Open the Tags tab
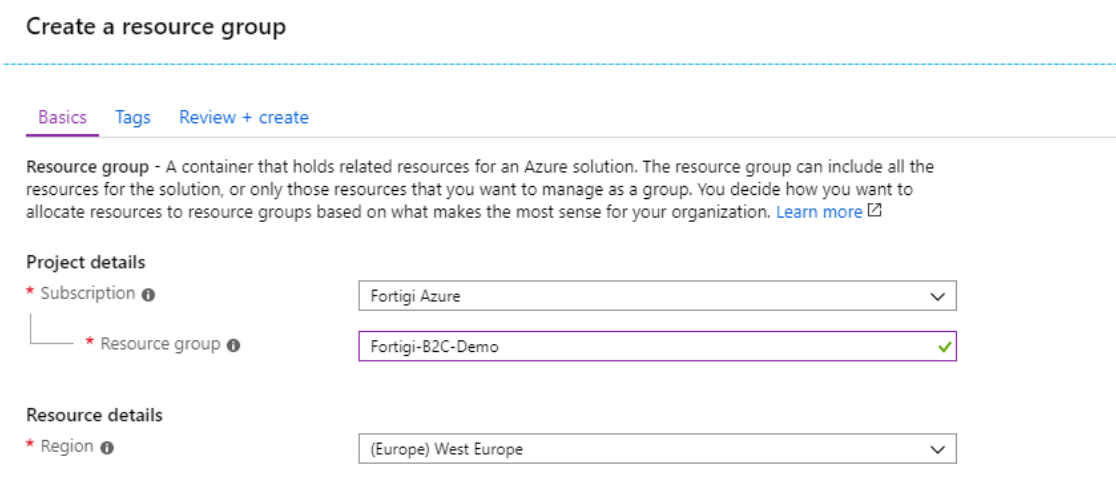The width and height of the screenshot is (1116, 502). pos(133,118)
